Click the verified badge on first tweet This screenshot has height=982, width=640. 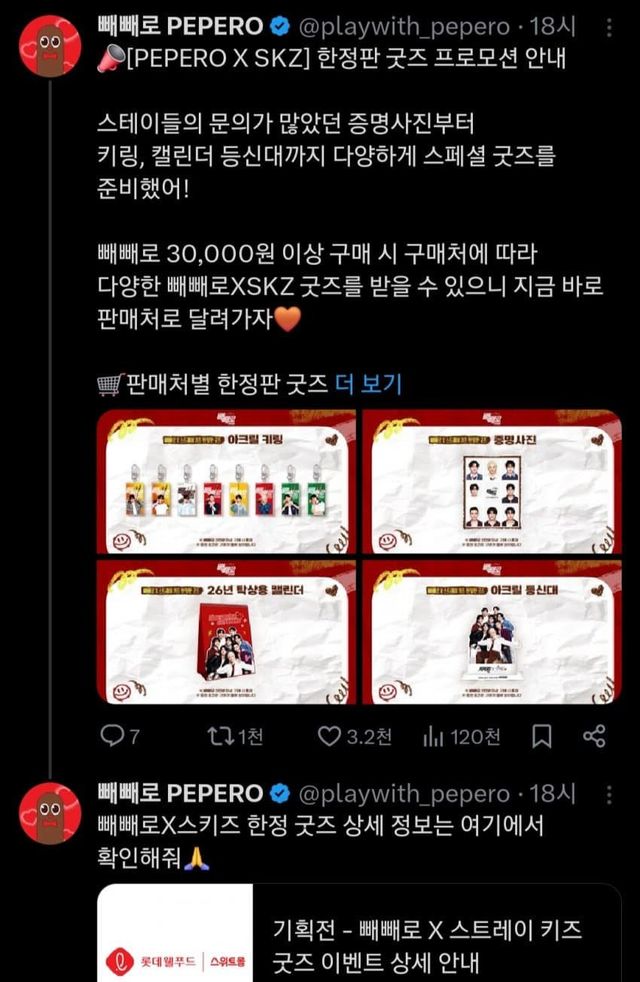click(280, 26)
